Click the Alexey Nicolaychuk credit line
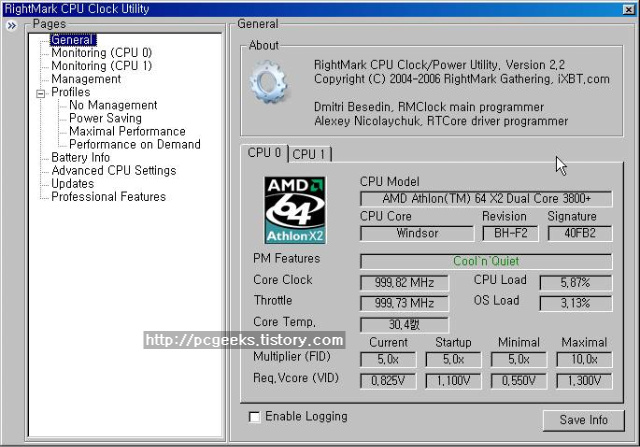Viewport: 640px width, 447px height. tap(441, 121)
